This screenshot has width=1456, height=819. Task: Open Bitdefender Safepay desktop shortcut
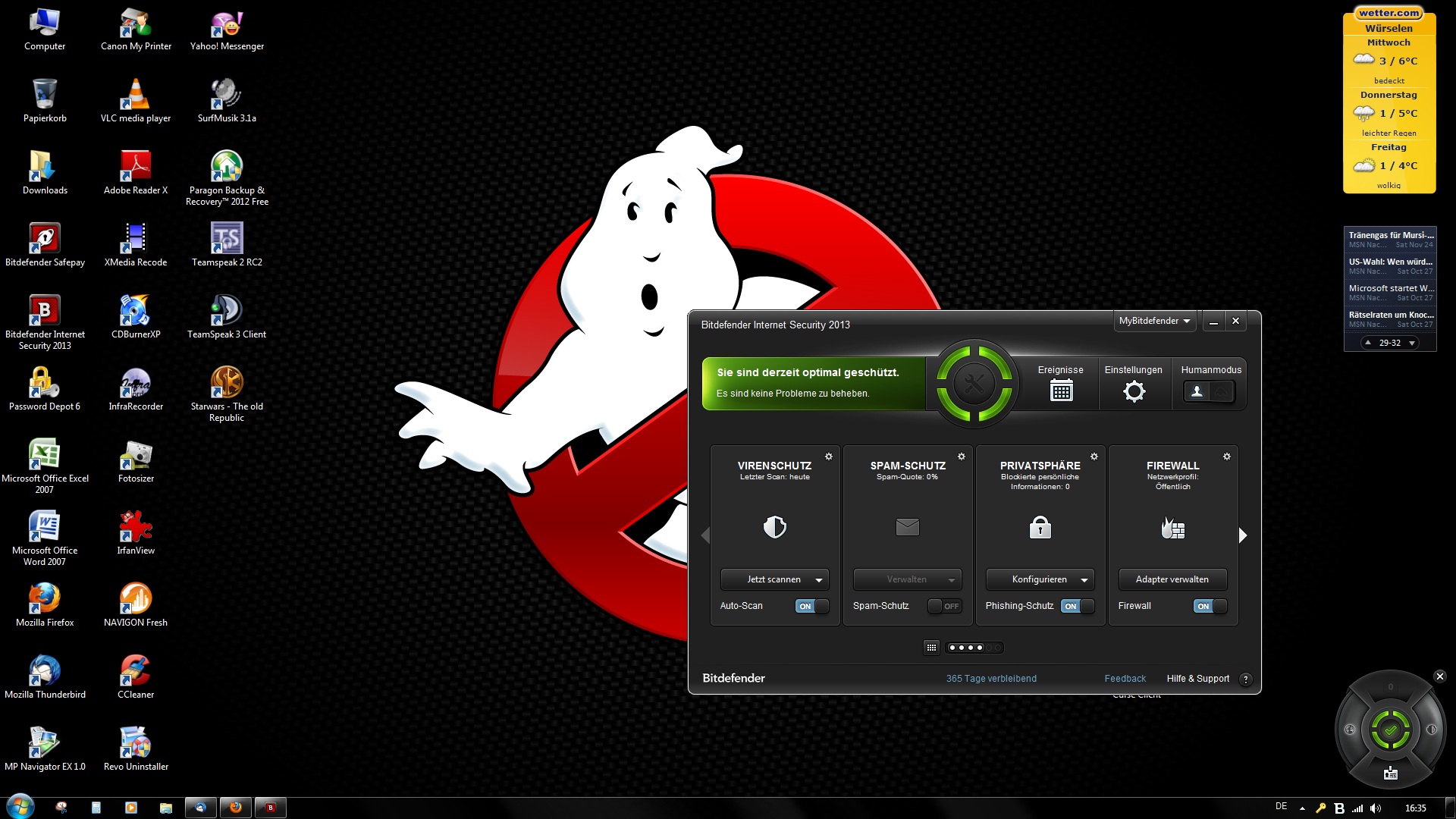tap(45, 244)
